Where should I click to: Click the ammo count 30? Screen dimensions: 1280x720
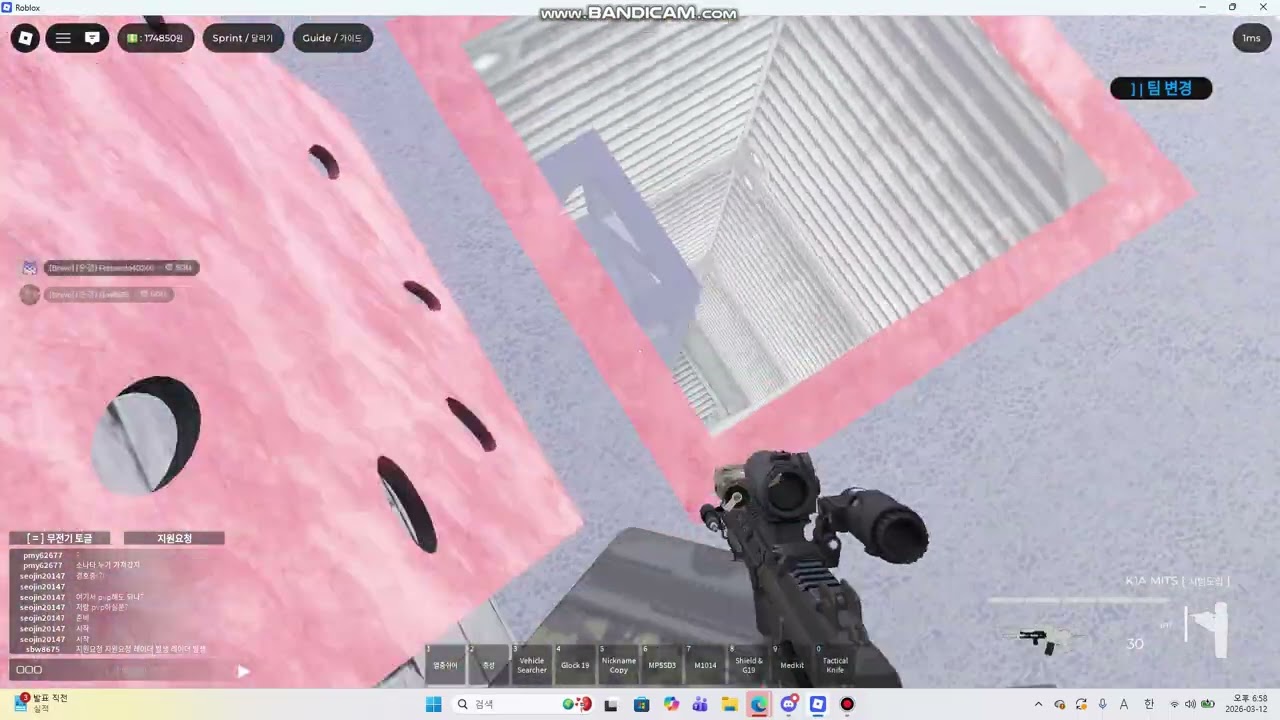[1135, 644]
